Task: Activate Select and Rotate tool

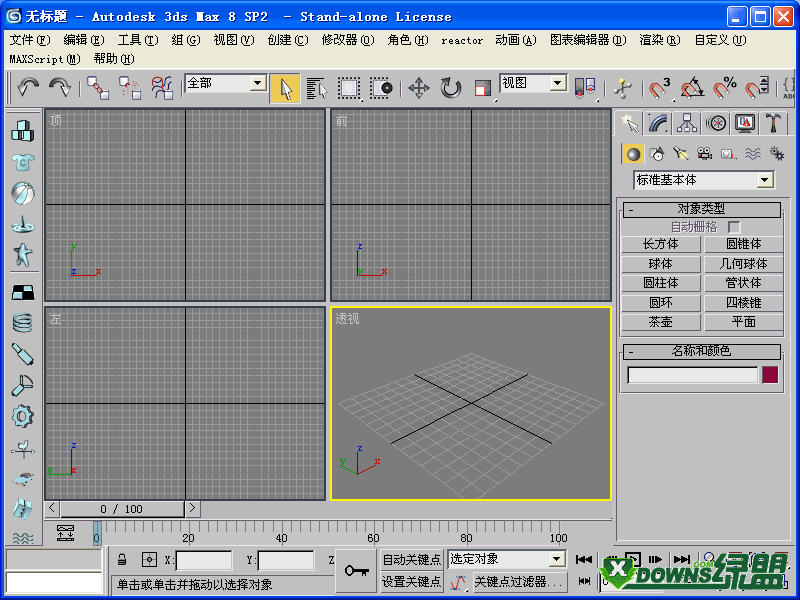Action: pos(451,88)
